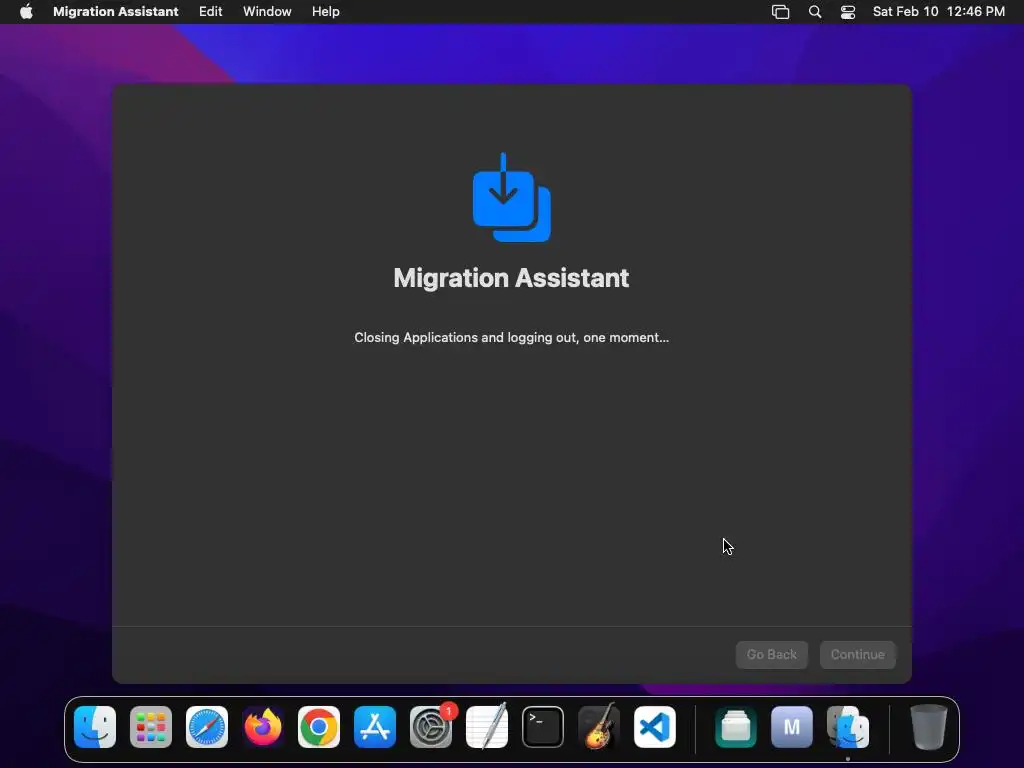Viewport: 1024px width, 768px height.
Task: Open the Help menu
Action: pos(325,12)
